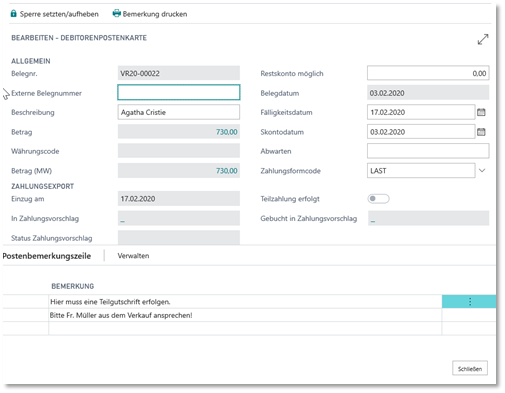The image size is (505, 393).
Task: Click the Schließen button
Action: tap(470, 368)
